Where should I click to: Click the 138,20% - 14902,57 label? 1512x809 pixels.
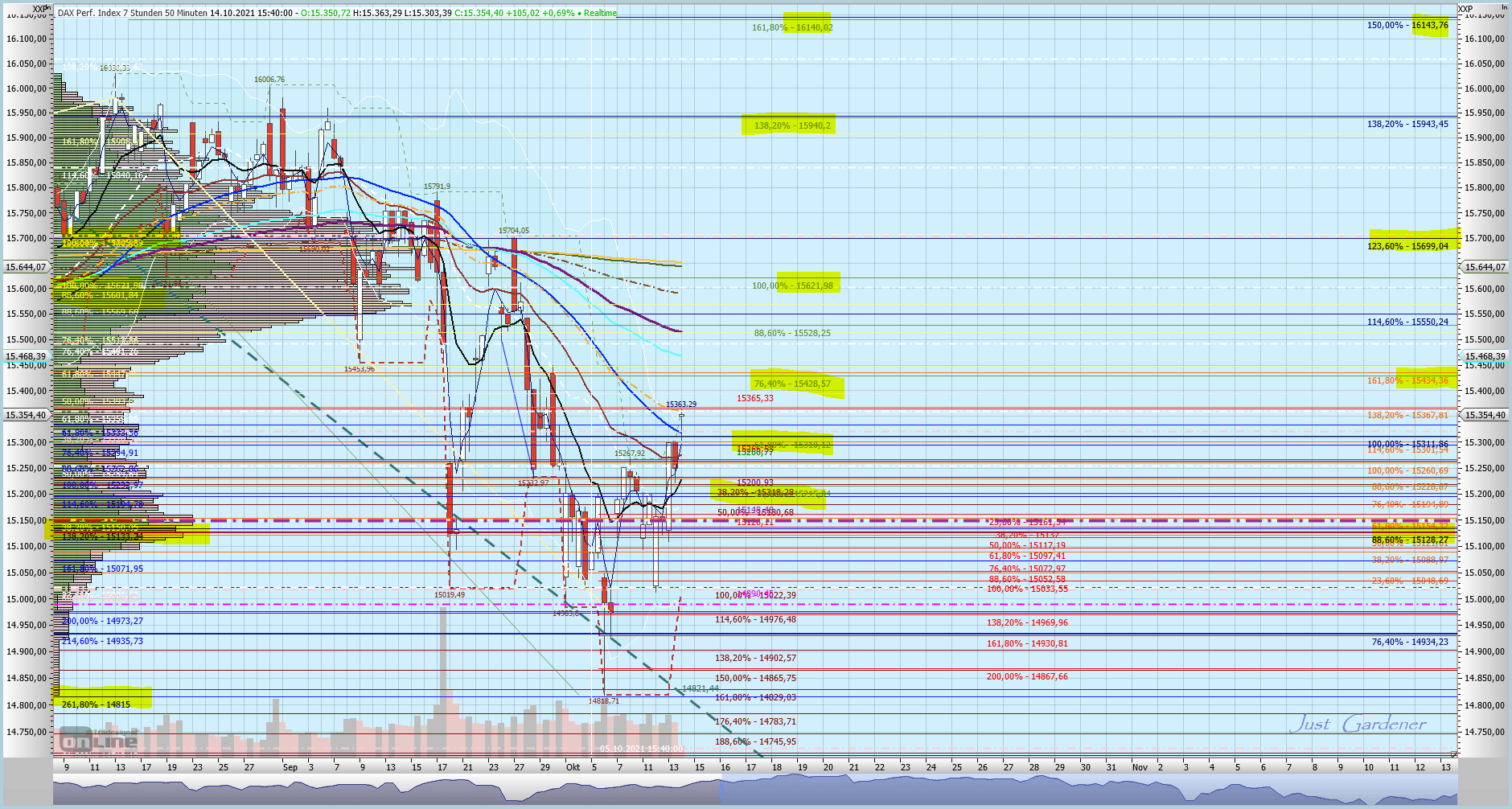pyautogui.click(x=755, y=658)
